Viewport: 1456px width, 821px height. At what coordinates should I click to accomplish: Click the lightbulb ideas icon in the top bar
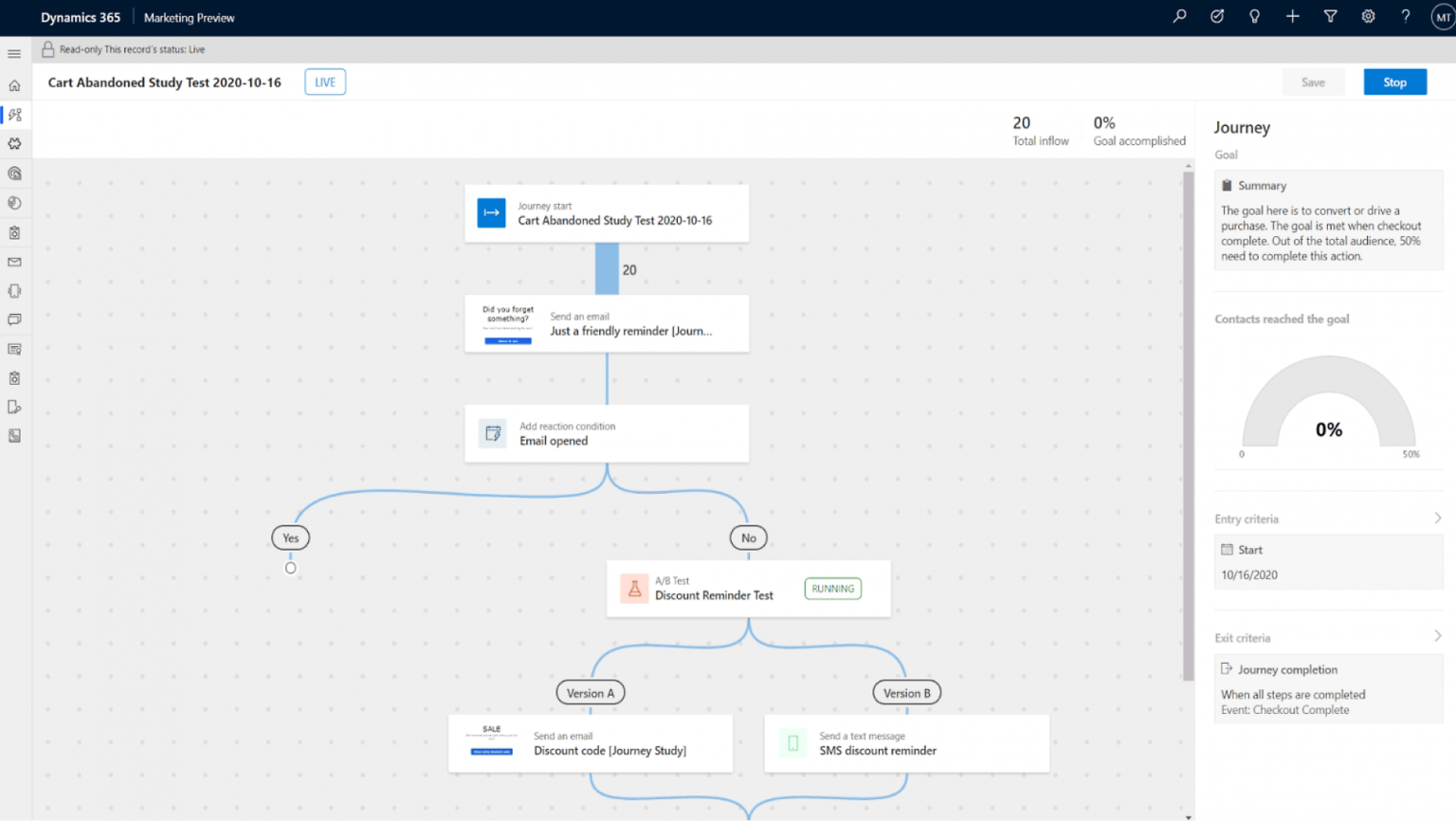coord(1254,16)
